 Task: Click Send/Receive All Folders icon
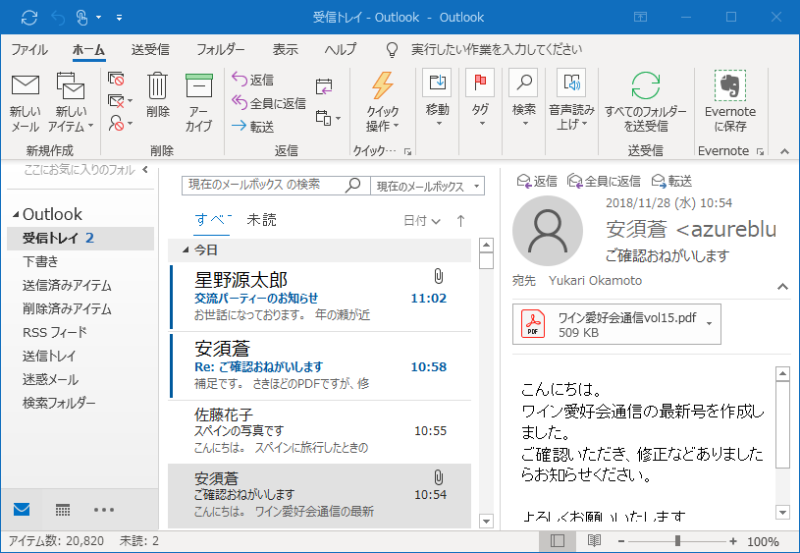click(x=646, y=86)
